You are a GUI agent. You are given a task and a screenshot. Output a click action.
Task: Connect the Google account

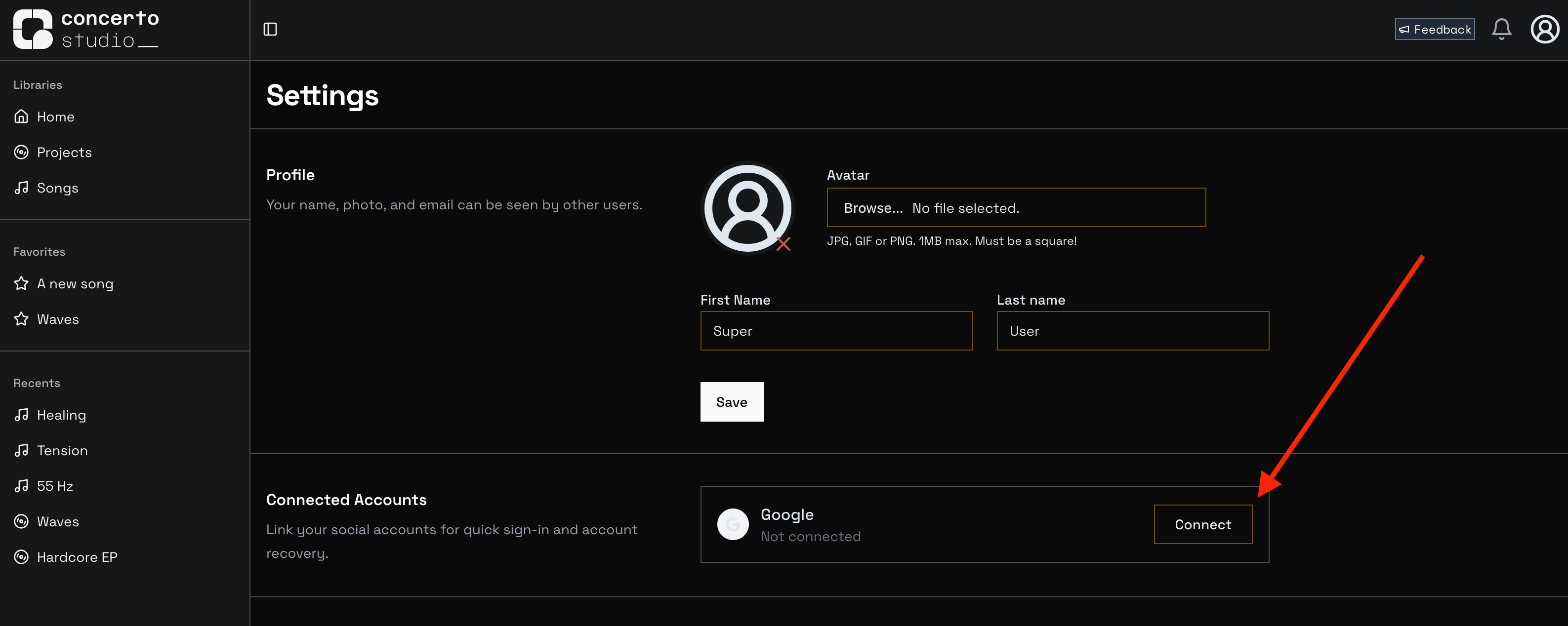pyautogui.click(x=1203, y=524)
